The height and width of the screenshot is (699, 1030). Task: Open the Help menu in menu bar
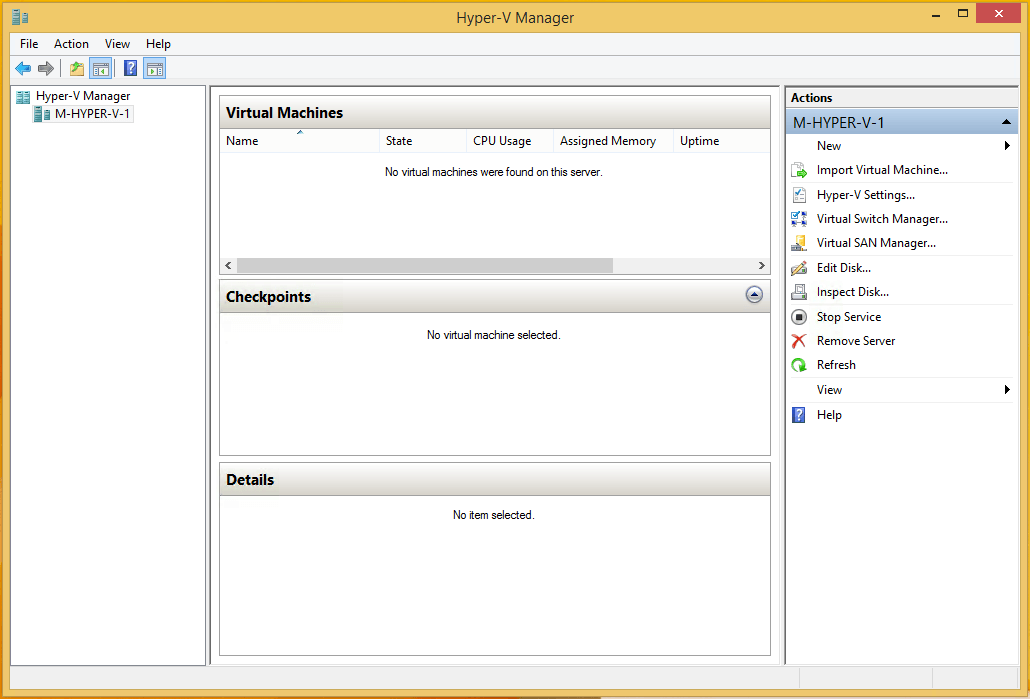(x=158, y=44)
